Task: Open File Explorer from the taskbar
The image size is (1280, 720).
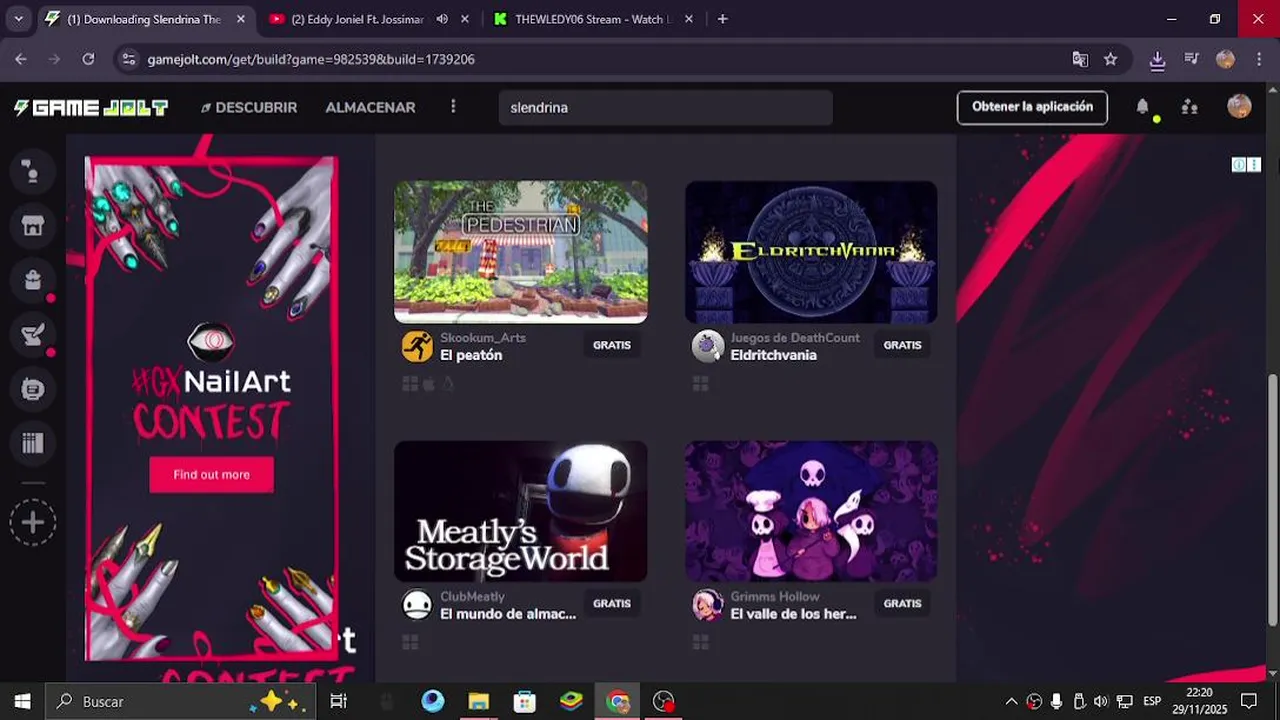Action: (479, 702)
